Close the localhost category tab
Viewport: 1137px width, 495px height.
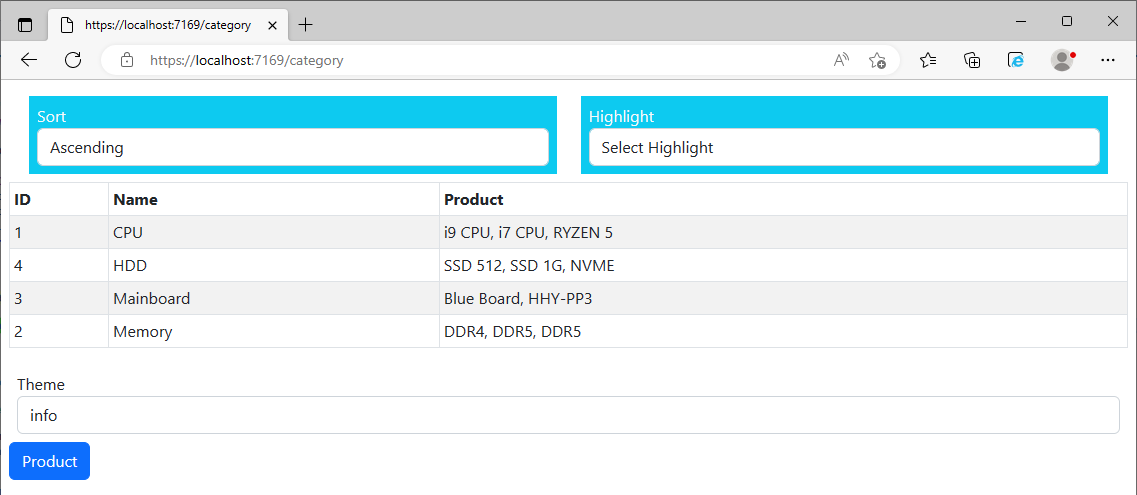tap(273, 25)
